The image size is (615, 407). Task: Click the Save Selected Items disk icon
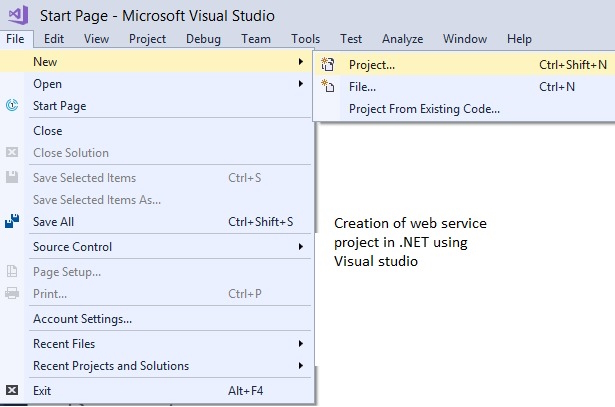pyautogui.click(x=12, y=178)
